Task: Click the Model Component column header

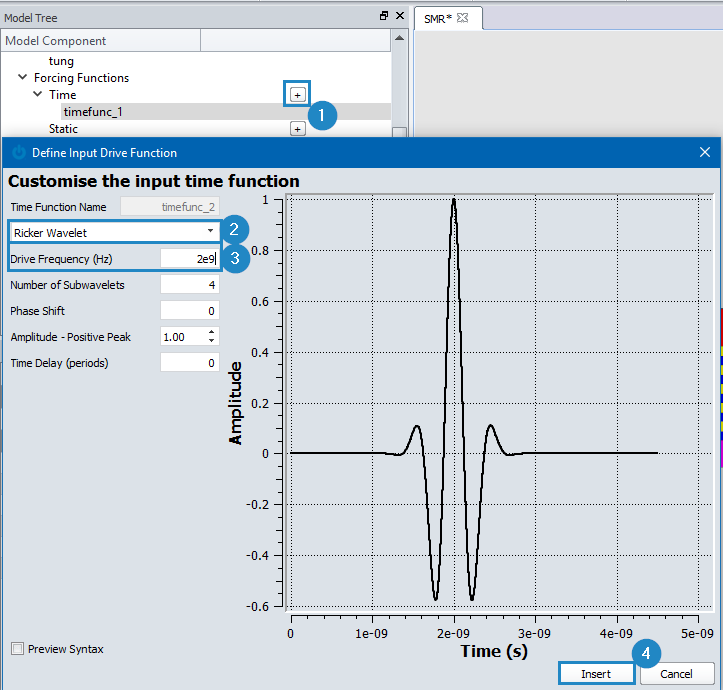Action: [101, 41]
